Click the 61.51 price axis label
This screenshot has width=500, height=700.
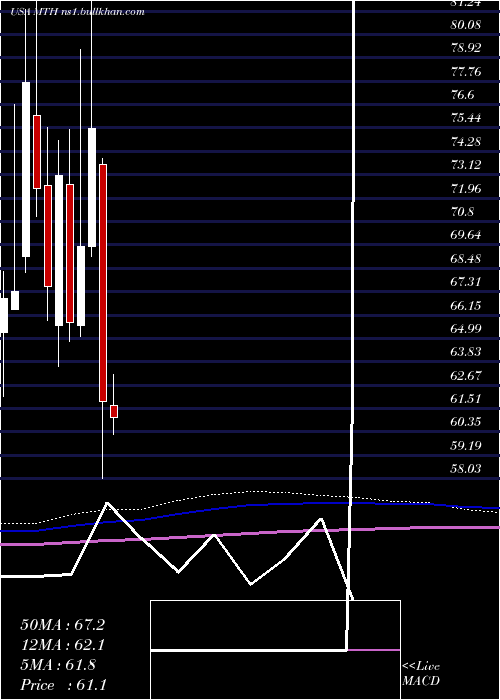coord(466,398)
